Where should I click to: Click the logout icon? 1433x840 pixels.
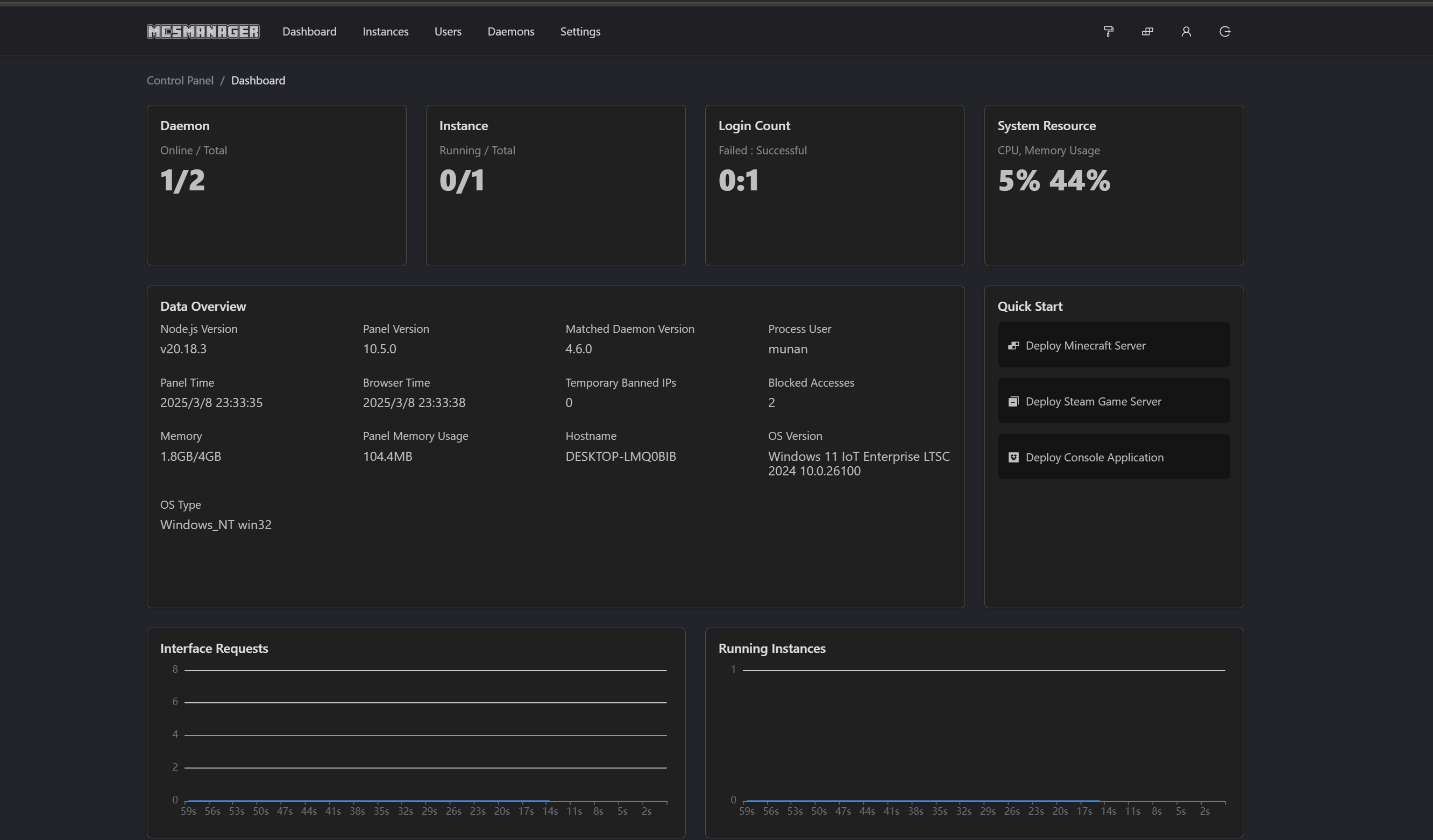click(1225, 31)
